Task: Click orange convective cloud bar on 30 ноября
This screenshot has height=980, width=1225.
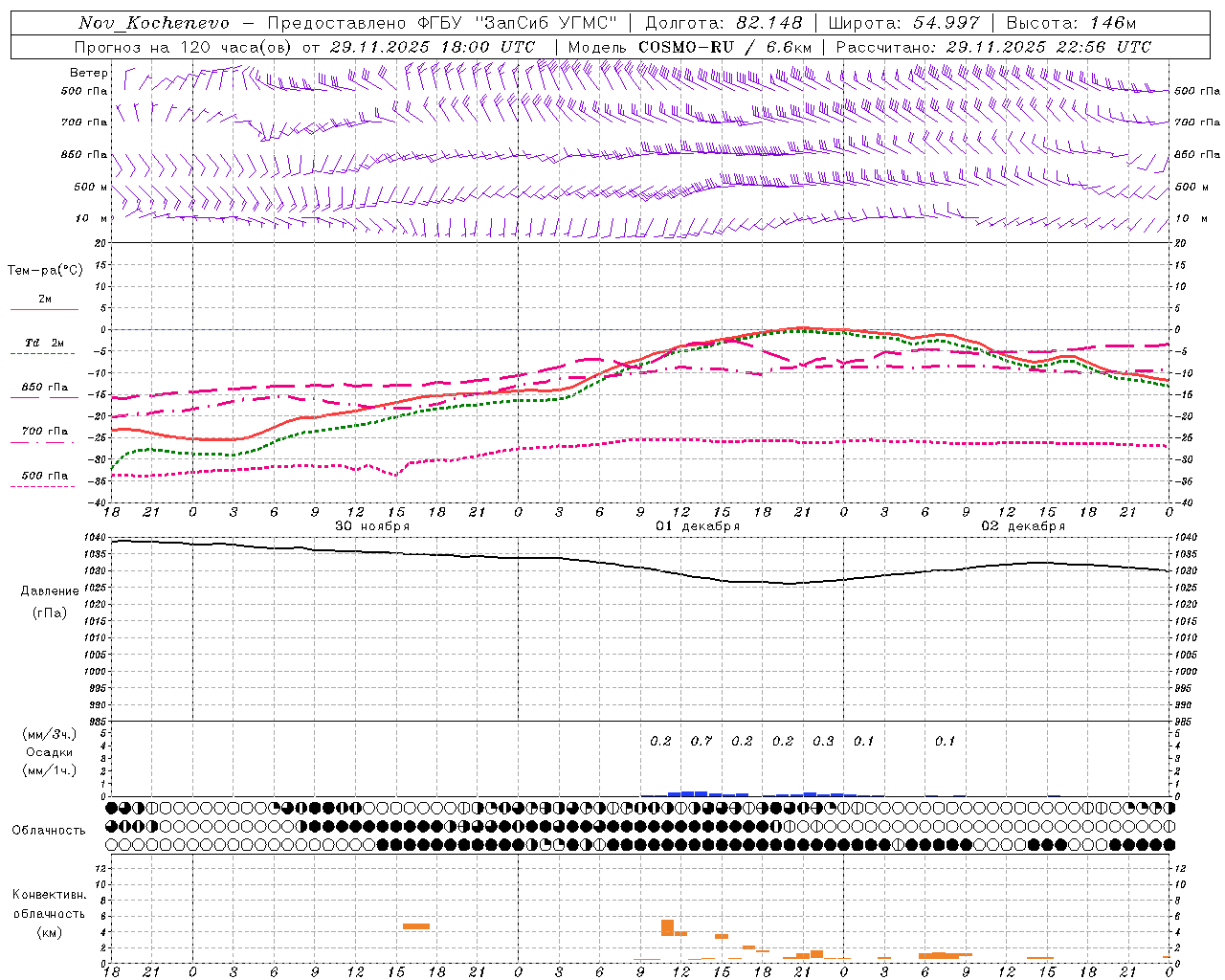Action: pos(416,926)
